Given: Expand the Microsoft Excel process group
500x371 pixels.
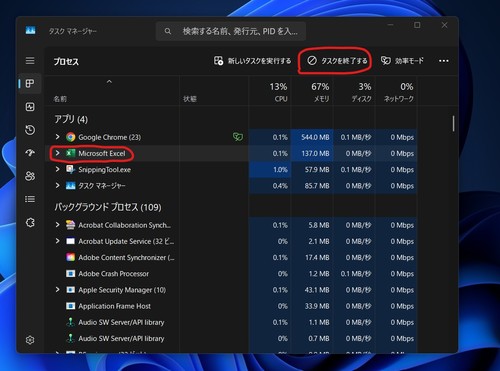Looking at the screenshot, I should (x=57, y=153).
